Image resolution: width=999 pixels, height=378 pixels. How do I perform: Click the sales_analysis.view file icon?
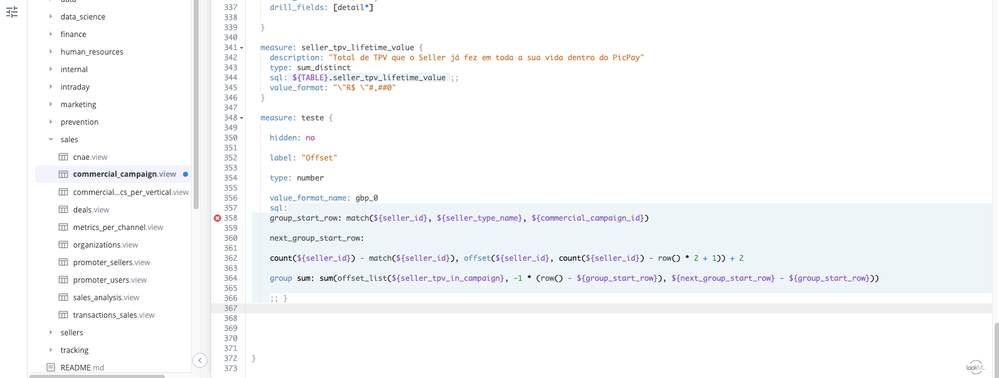tap(63, 297)
